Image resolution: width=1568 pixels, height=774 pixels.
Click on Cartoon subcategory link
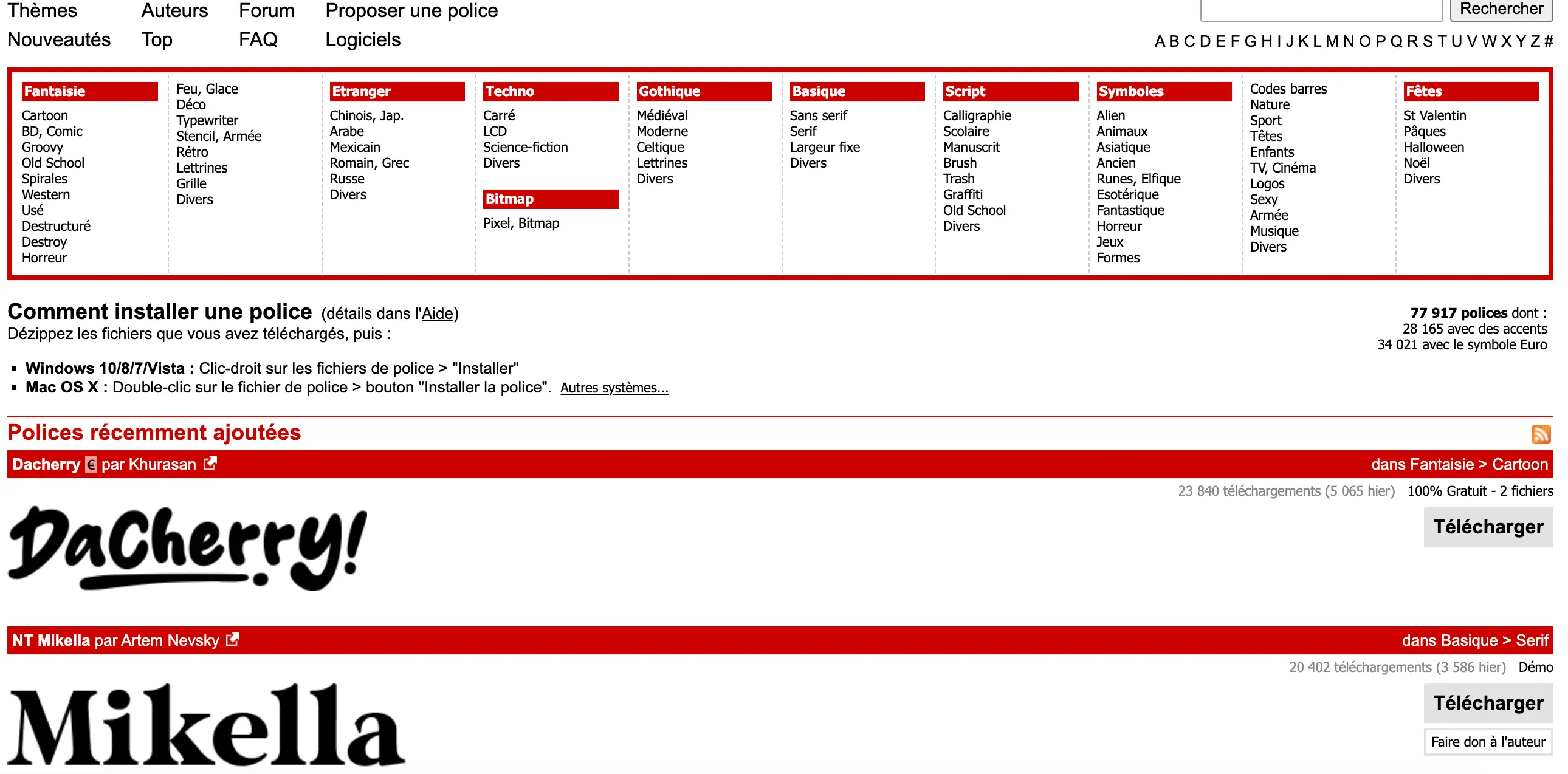(45, 114)
